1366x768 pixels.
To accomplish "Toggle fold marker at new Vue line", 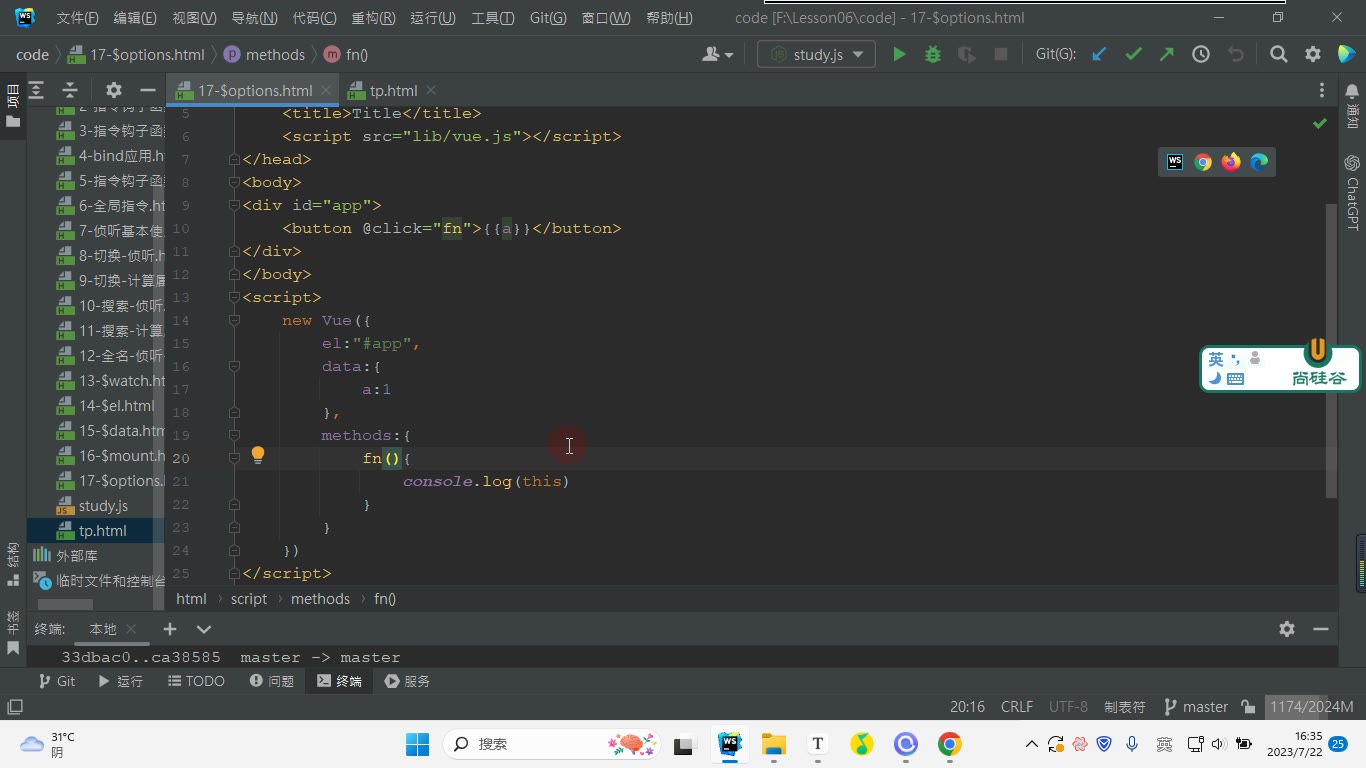I will 234,320.
